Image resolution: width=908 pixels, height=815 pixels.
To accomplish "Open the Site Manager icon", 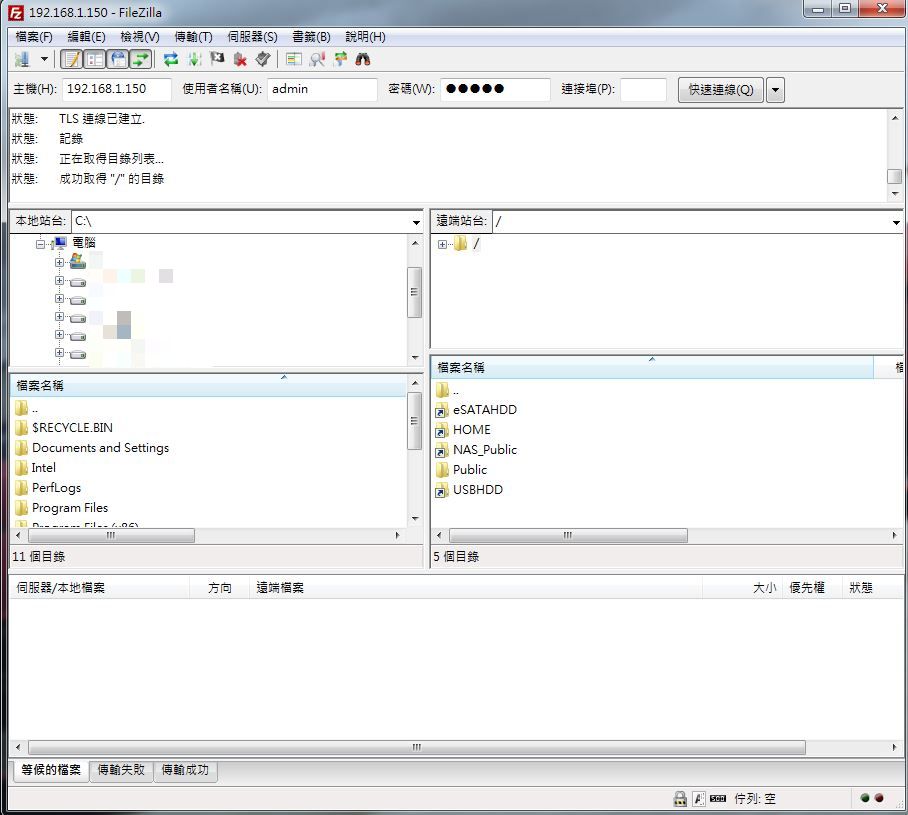I will pos(22,59).
